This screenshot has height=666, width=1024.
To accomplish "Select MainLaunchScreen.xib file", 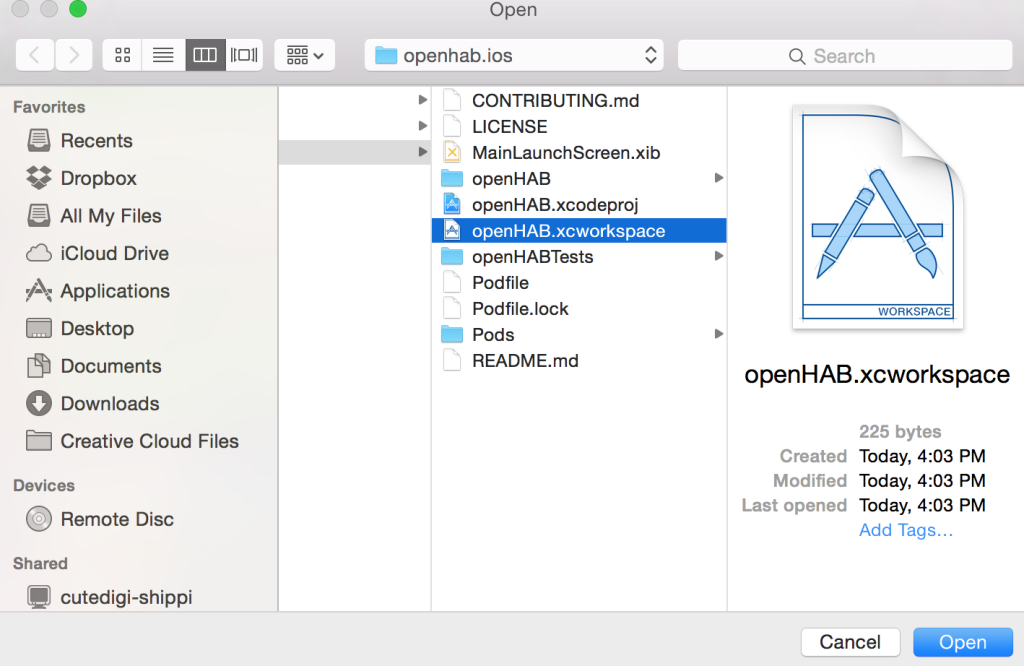I will [579, 153].
